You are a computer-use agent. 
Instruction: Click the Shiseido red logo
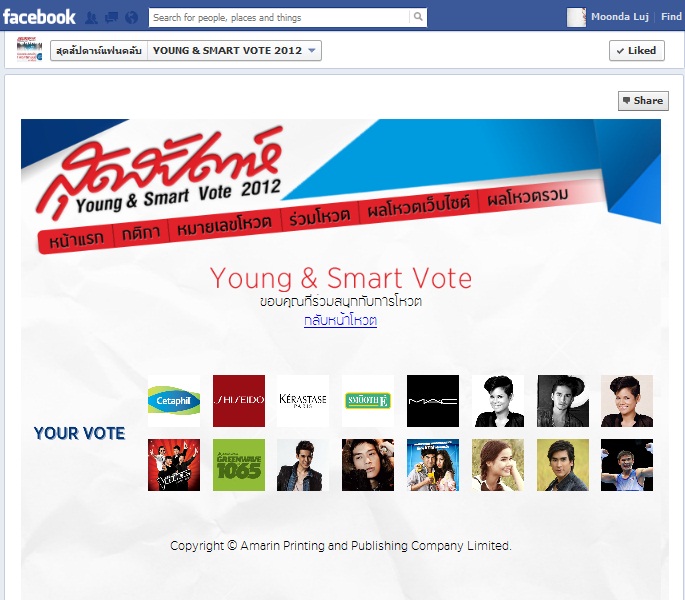239,401
